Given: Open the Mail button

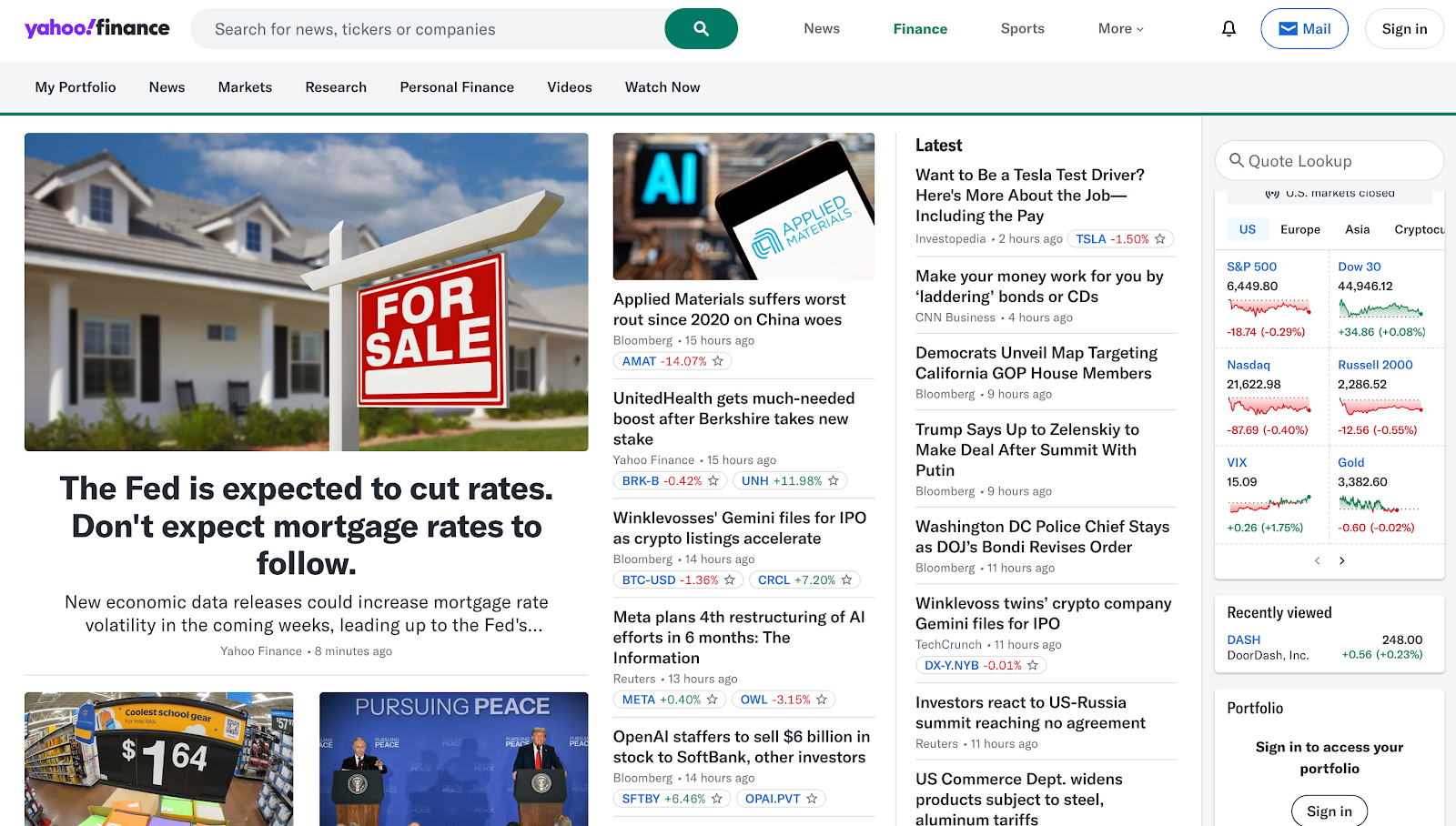Looking at the screenshot, I should [1304, 29].
